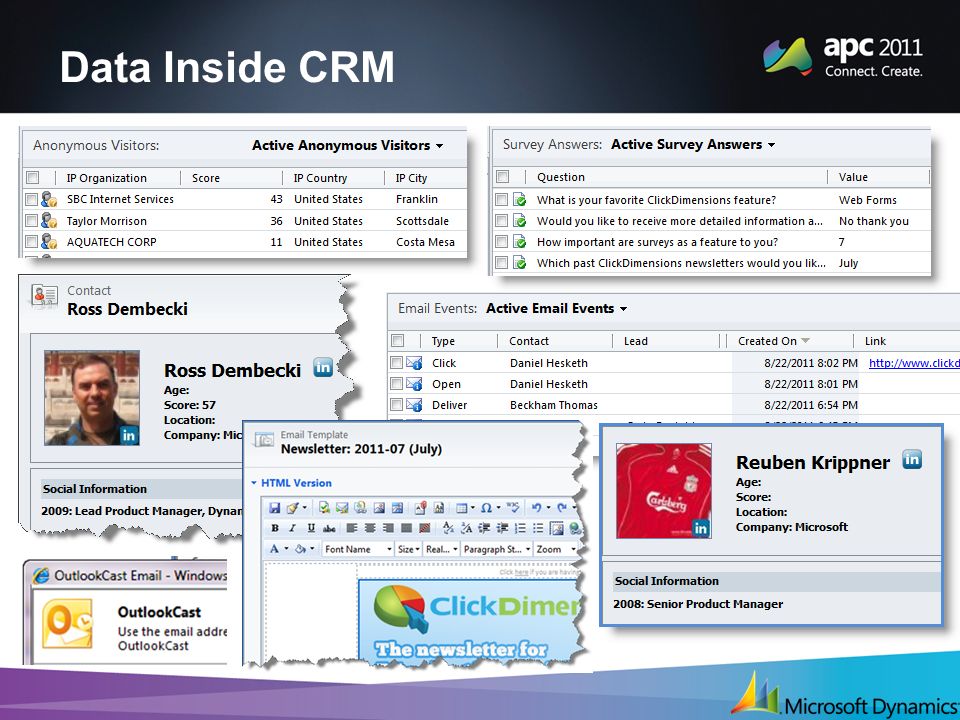The height and width of the screenshot is (720, 960).
Task: Click the OutlookCast Outlook icon
Action: 67,623
